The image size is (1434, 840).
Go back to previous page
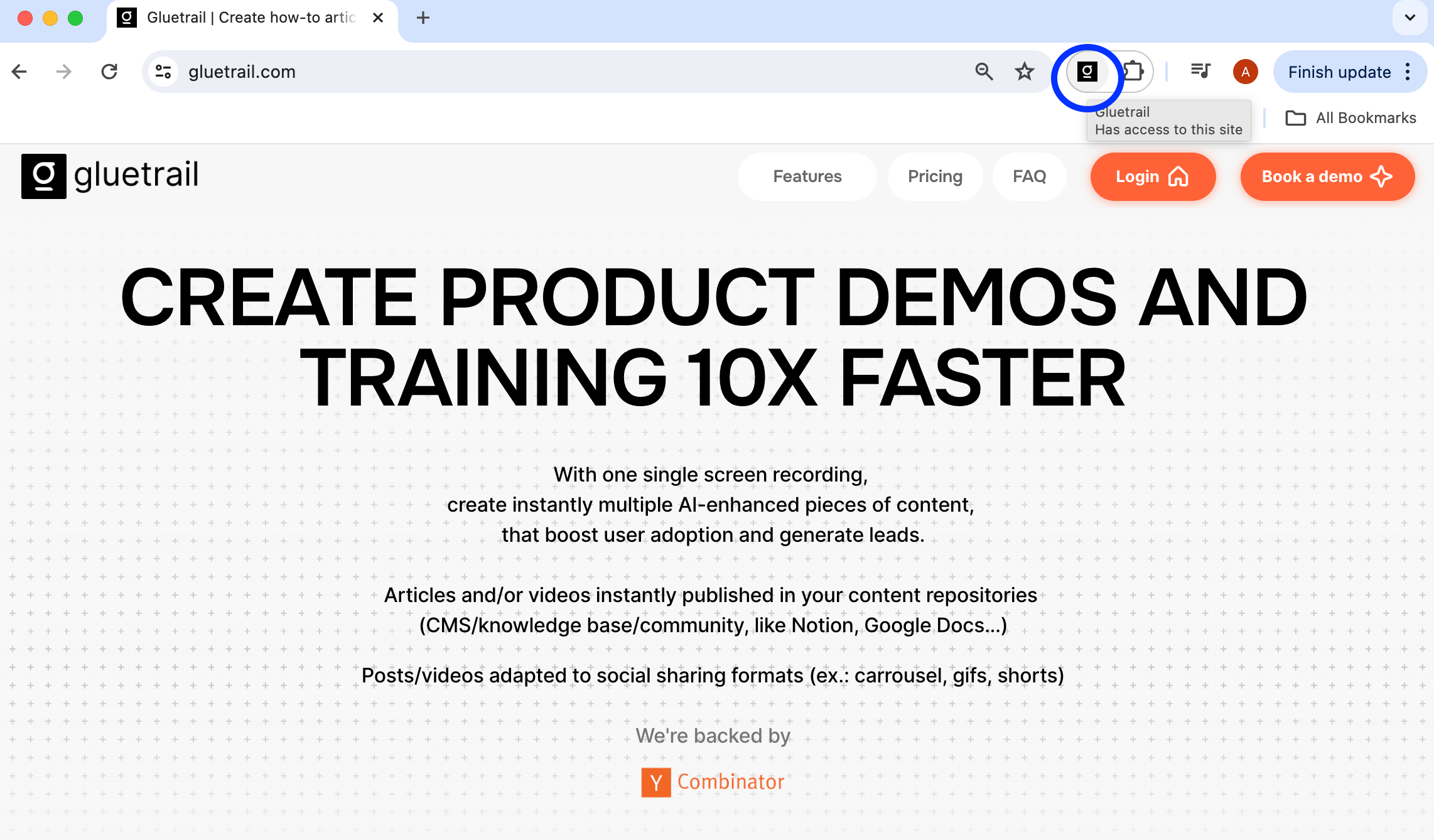pyautogui.click(x=19, y=72)
